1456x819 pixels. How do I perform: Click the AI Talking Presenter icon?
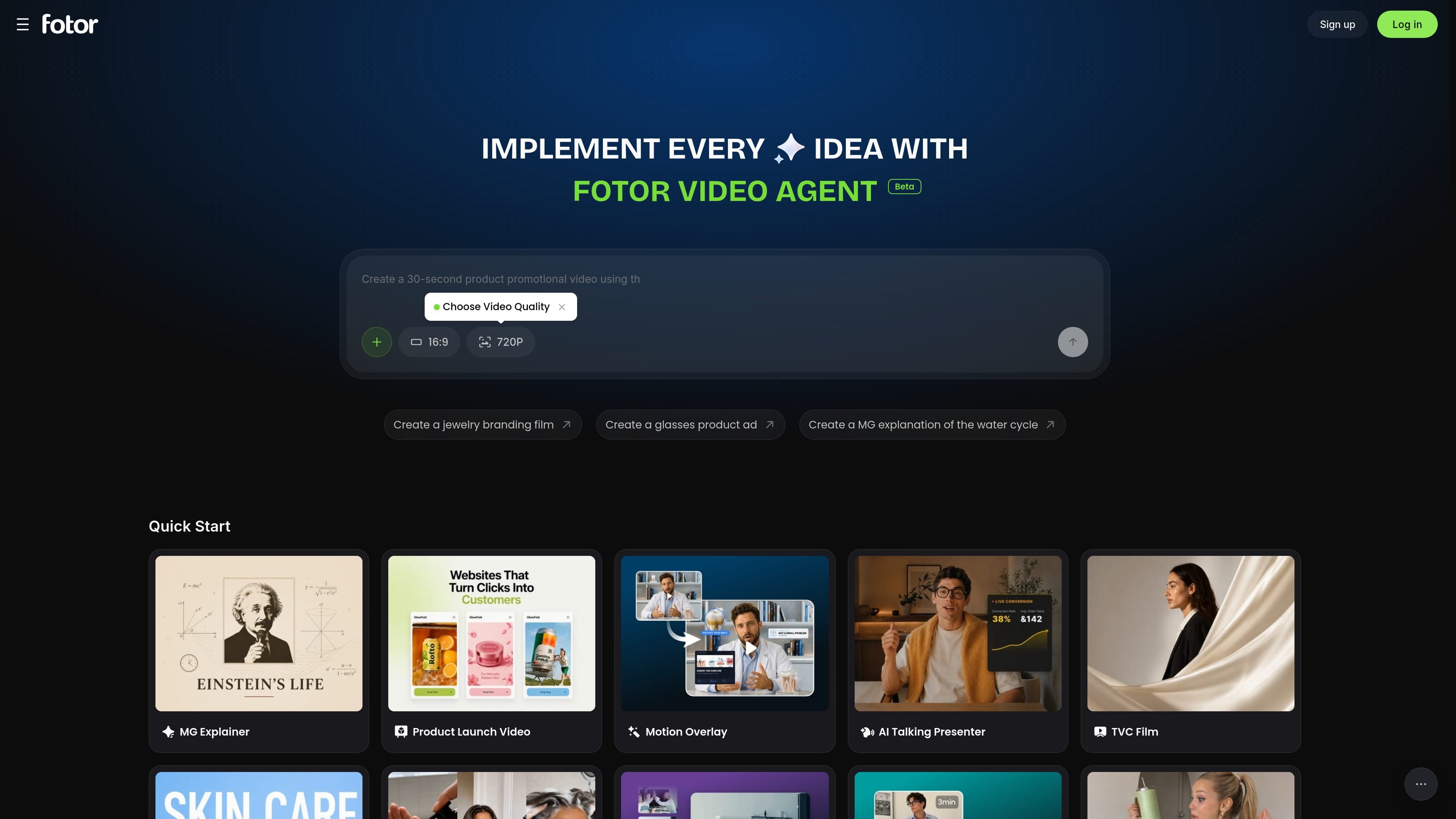pos(867,732)
